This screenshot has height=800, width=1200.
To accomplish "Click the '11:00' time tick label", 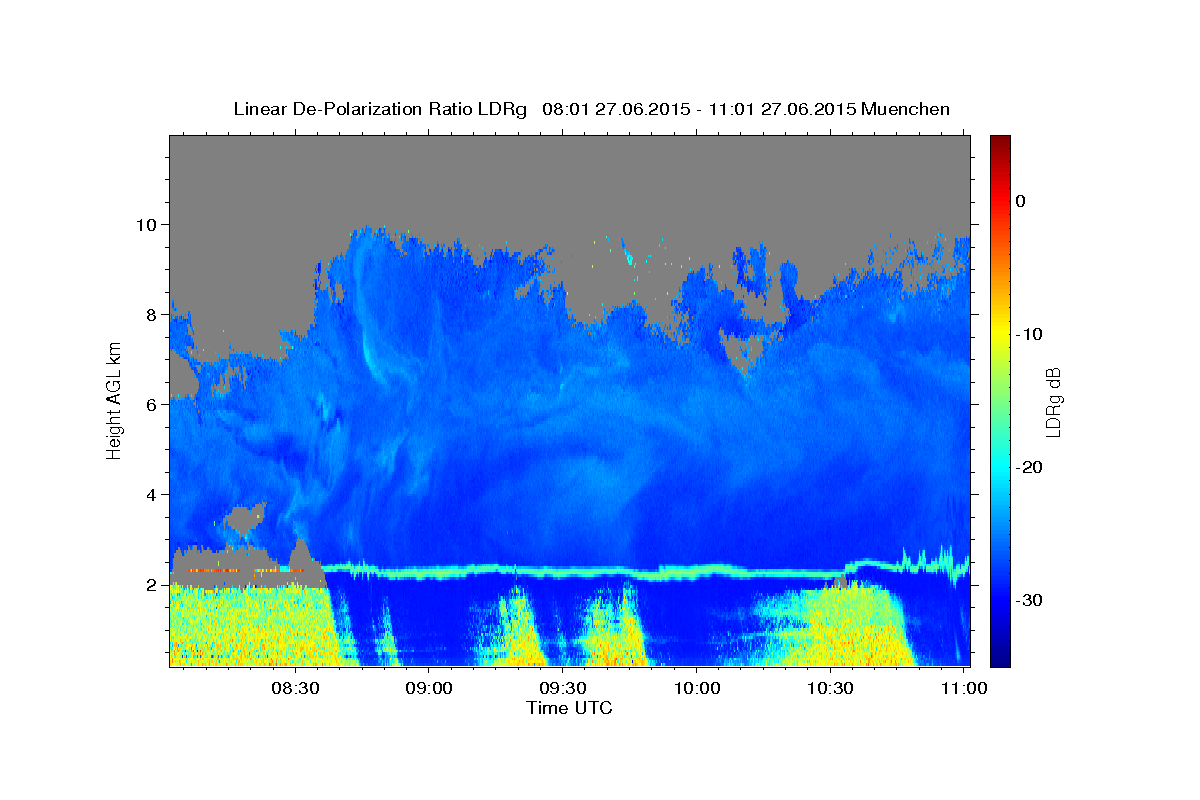I will 963,688.
